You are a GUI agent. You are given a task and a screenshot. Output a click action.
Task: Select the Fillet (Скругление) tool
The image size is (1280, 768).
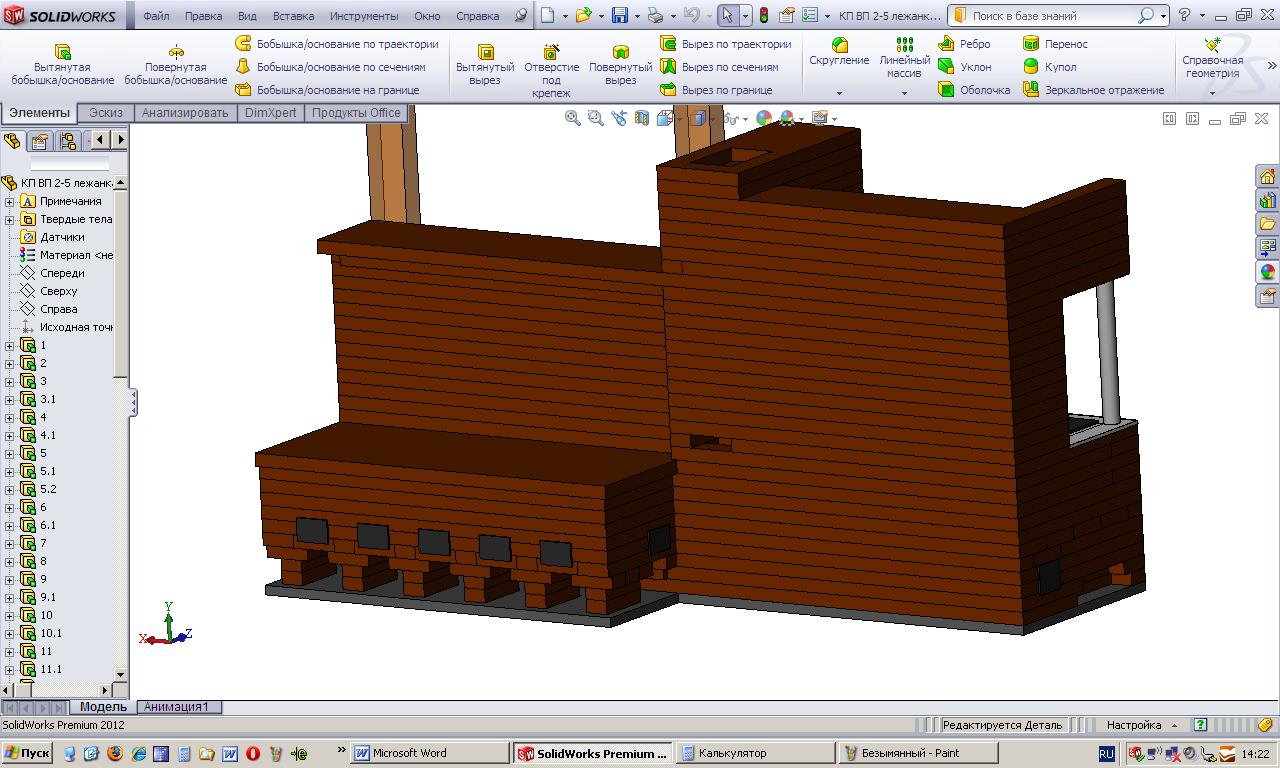coord(839,45)
